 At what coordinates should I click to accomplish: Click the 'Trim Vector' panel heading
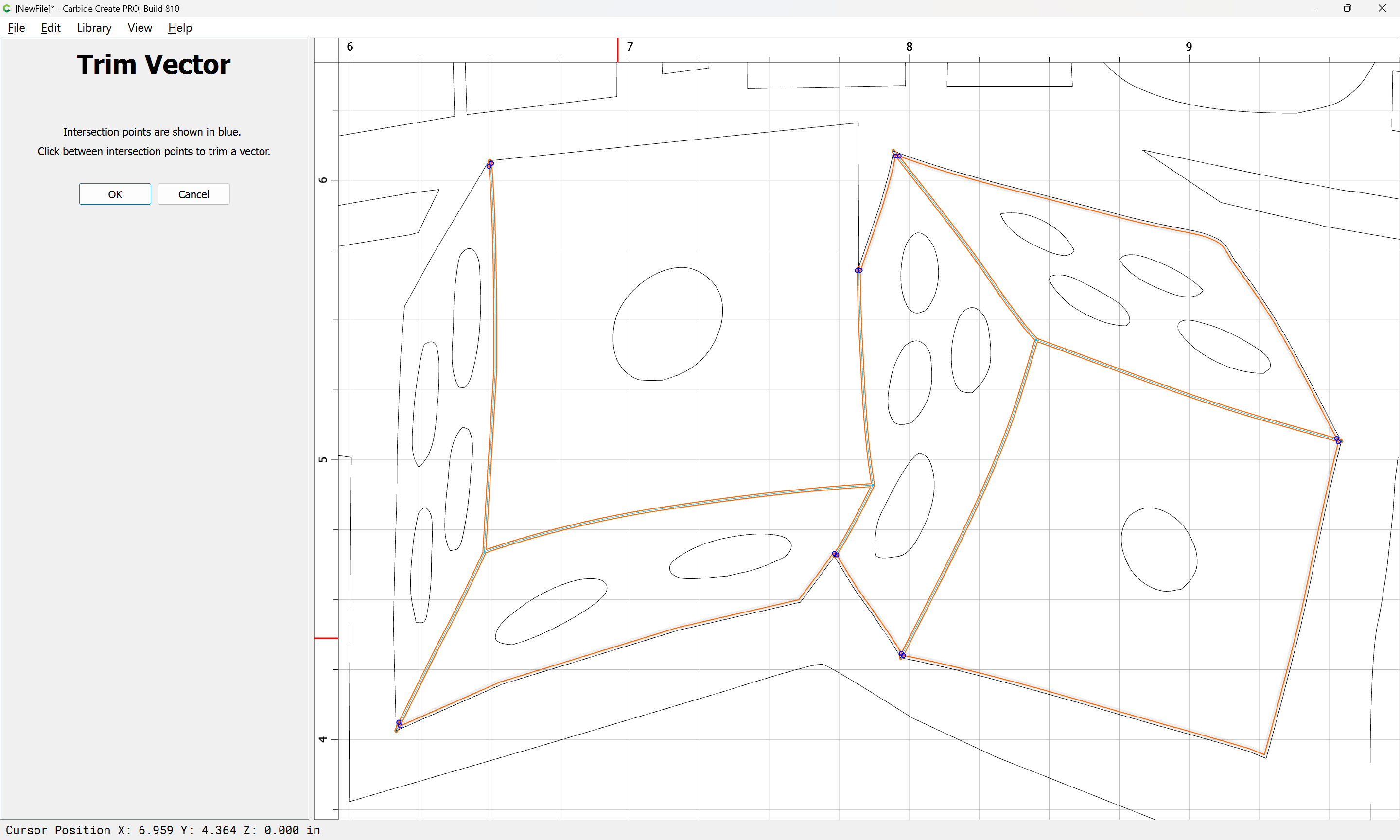click(x=153, y=65)
